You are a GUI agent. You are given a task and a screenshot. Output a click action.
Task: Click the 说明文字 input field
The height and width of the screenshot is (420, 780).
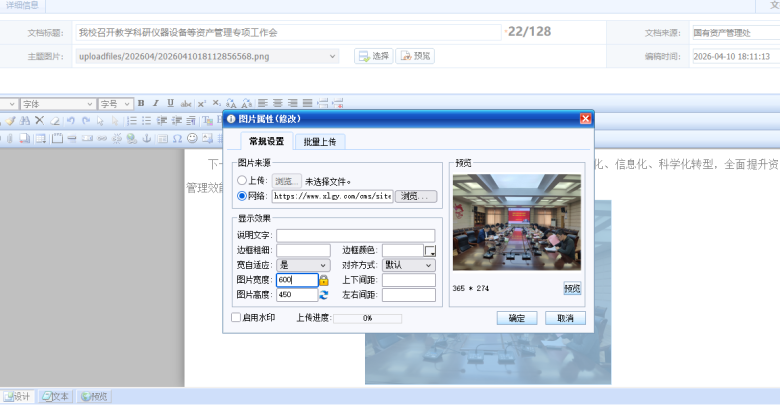pyautogui.click(x=356, y=235)
